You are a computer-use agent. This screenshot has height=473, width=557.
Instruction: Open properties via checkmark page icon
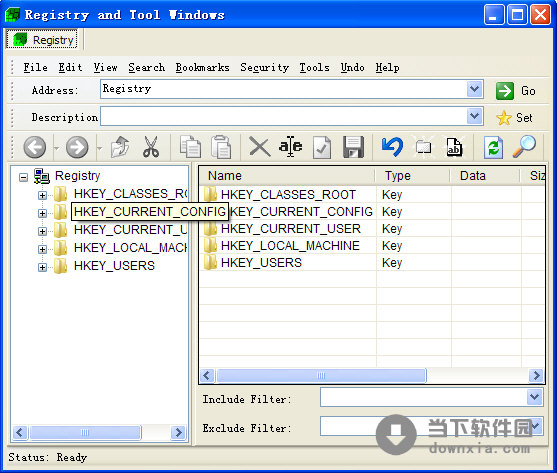[x=322, y=147]
